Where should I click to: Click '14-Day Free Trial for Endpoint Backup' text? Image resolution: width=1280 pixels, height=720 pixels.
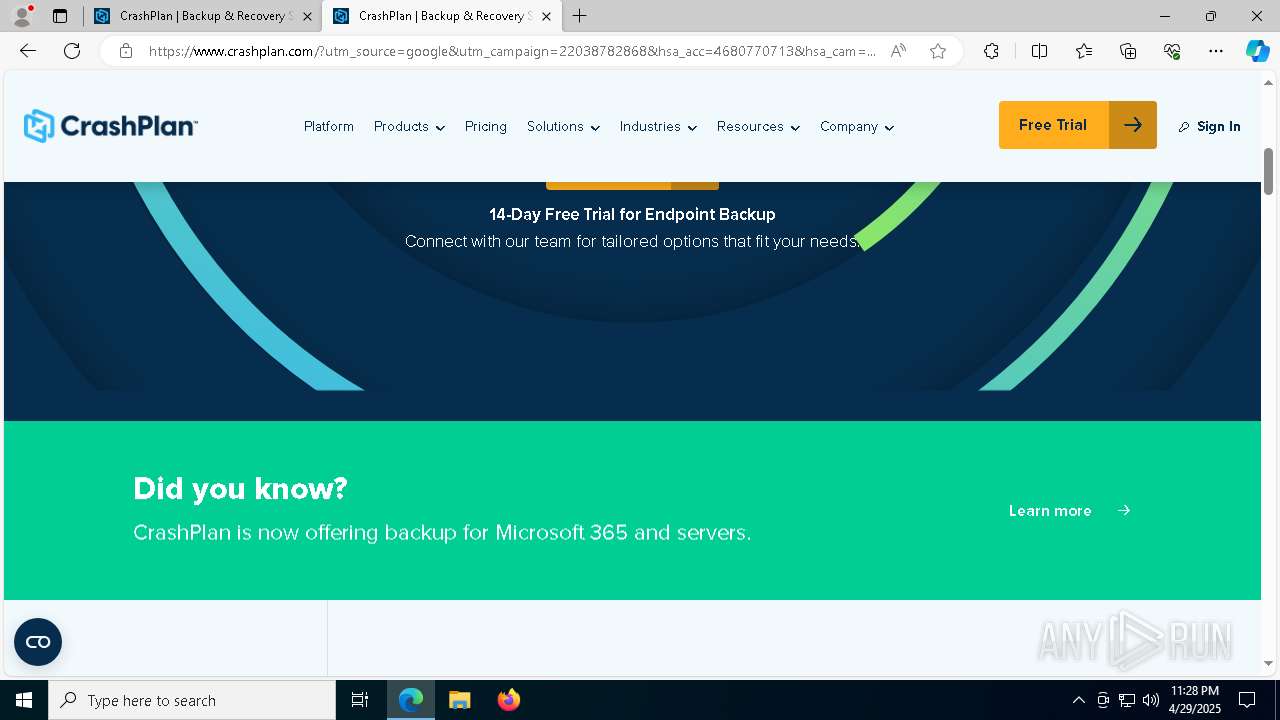pyautogui.click(x=632, y=214)
